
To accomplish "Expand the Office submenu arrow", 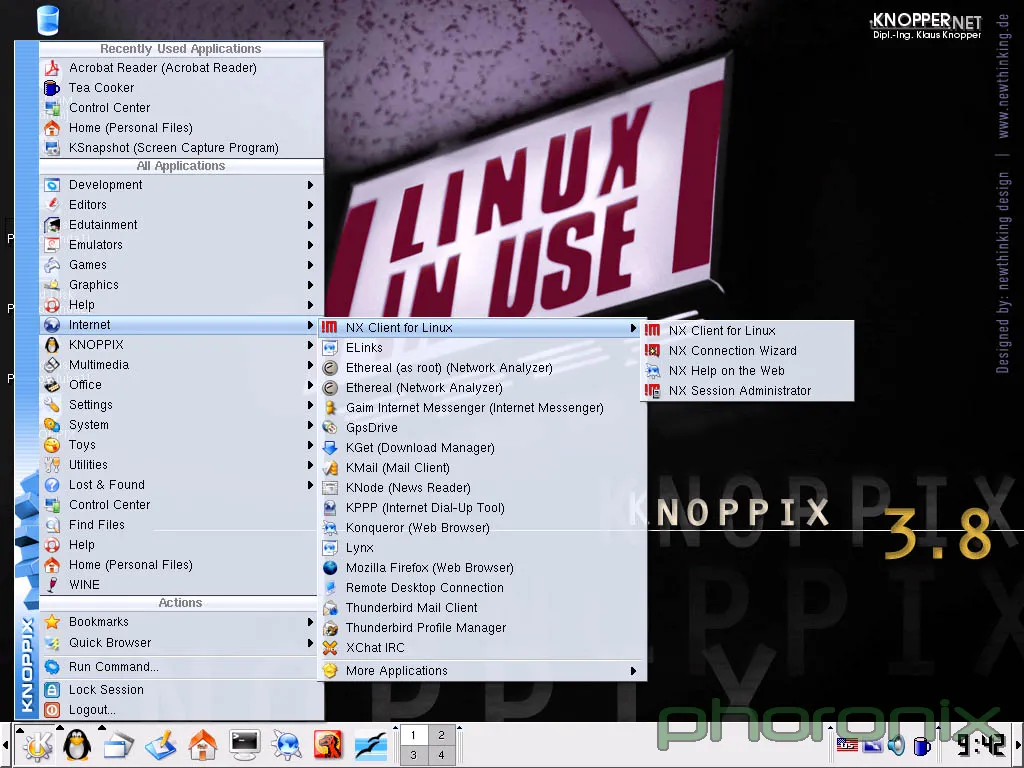I will [310, 385].
